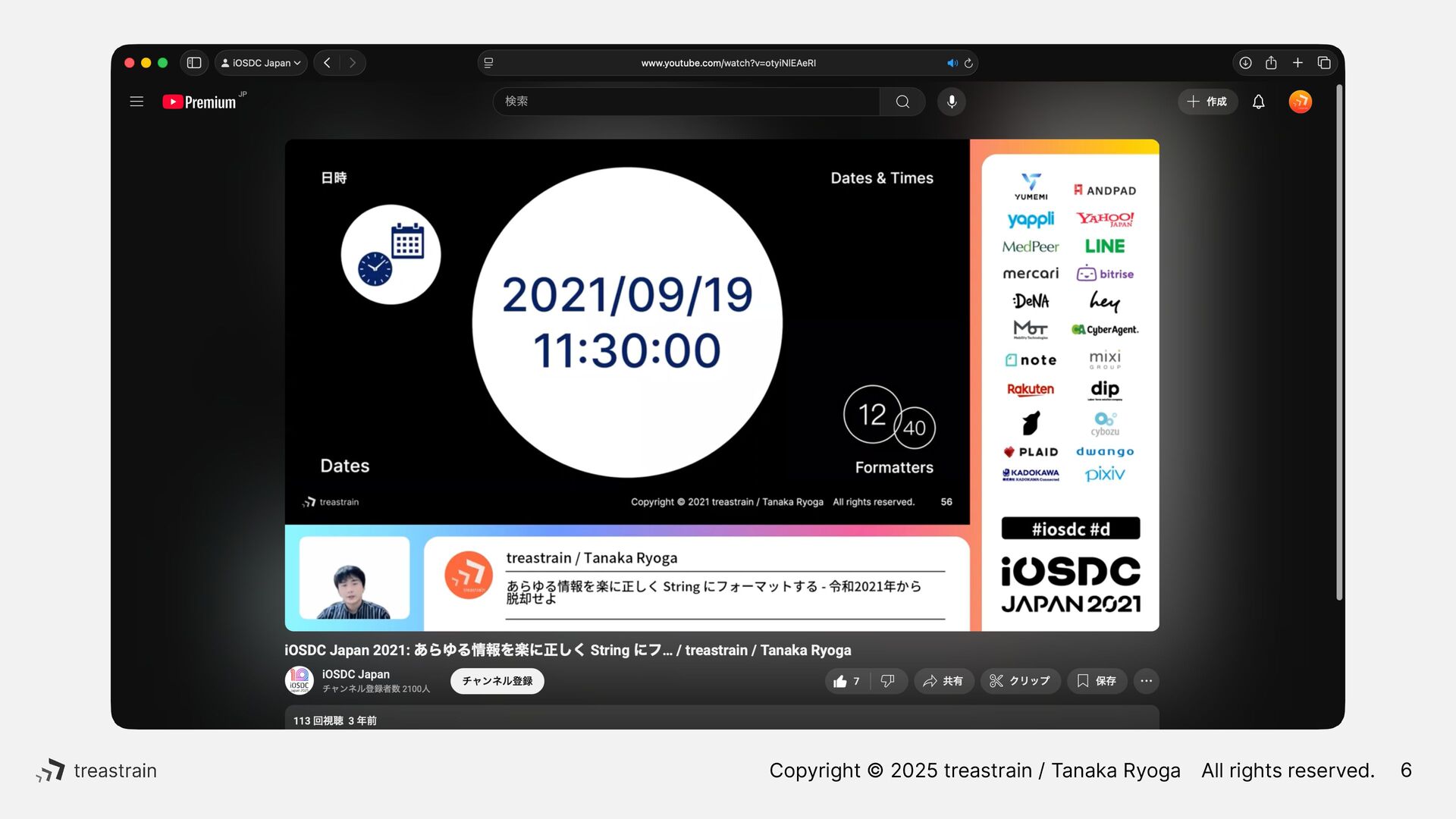The image size is (1456, 819).
Task: Click the magnifier search button
Action: pyautogui.click(x=902, y=102)
